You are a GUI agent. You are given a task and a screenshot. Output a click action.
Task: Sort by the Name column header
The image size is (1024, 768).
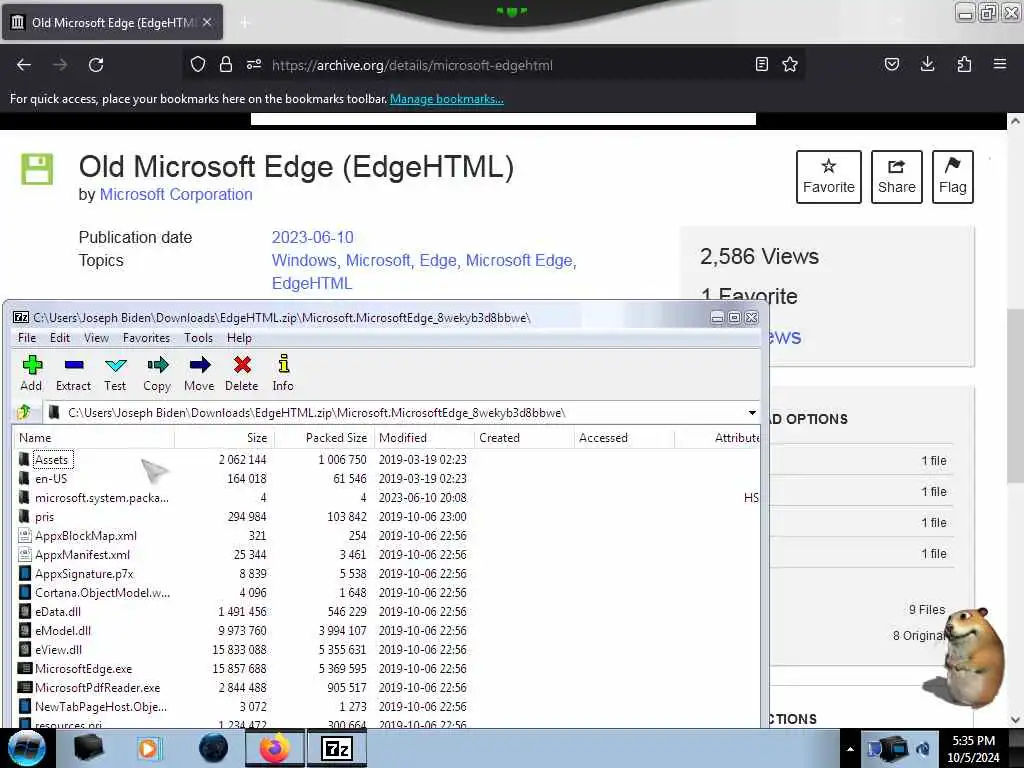[94, 438]
